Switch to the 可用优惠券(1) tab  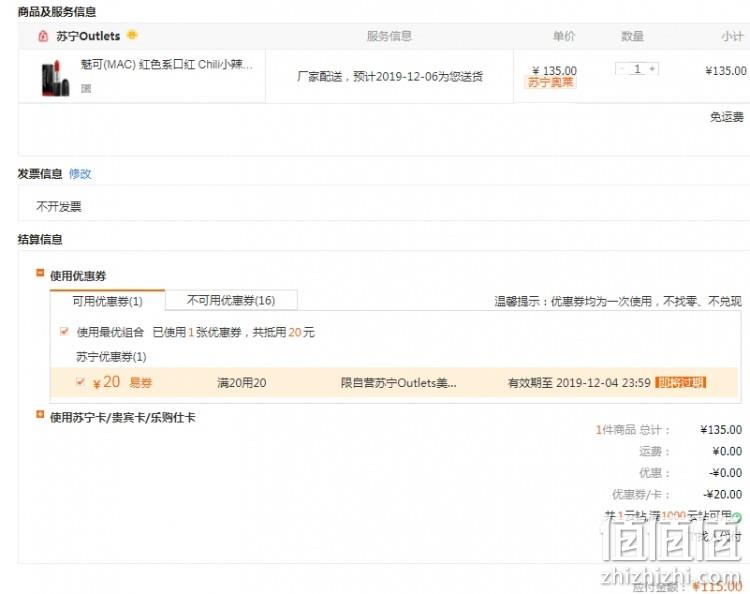(108, 301)
